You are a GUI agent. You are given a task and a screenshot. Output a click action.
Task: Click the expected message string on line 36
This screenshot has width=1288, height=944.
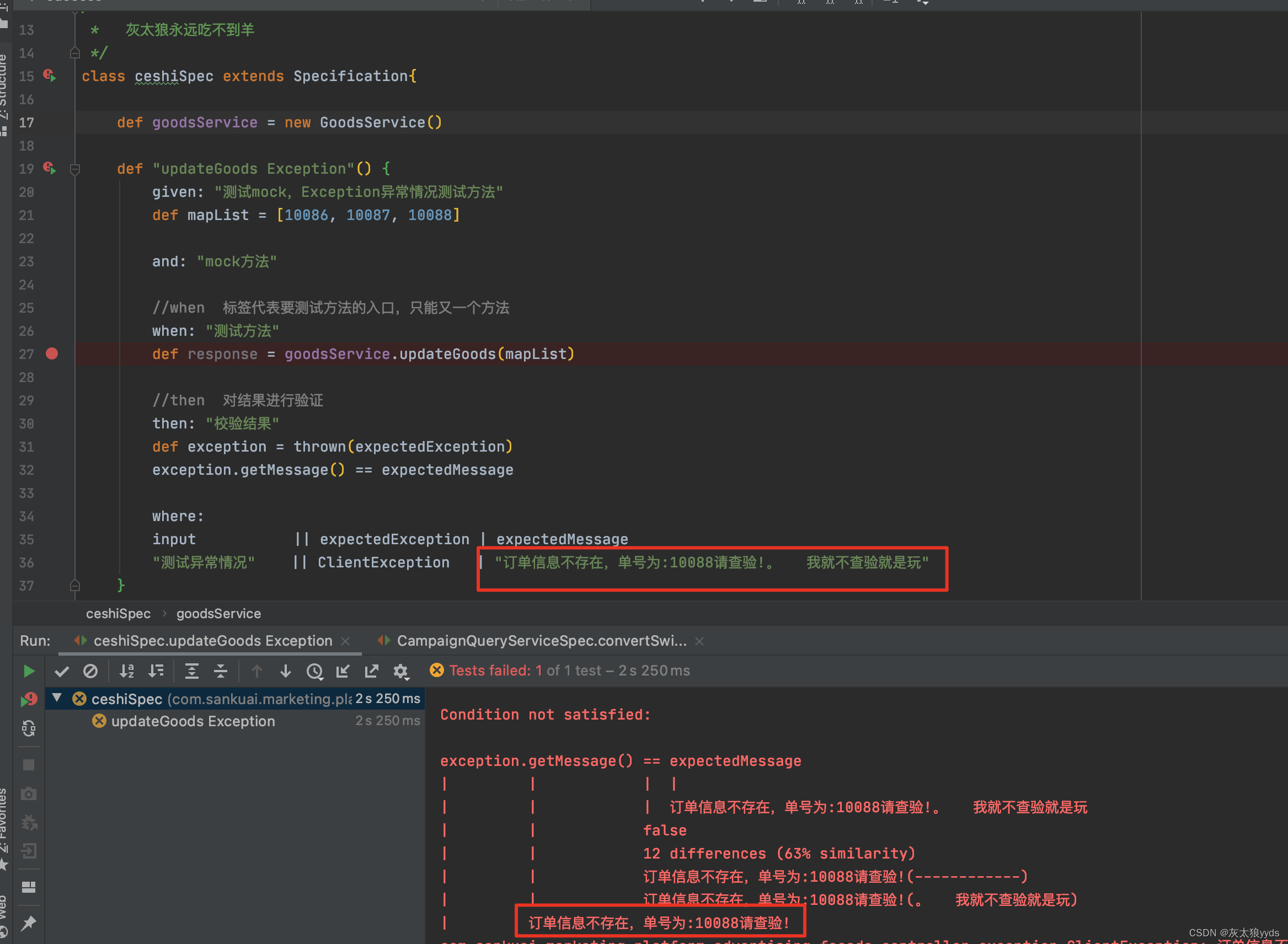tap(712, 562)
